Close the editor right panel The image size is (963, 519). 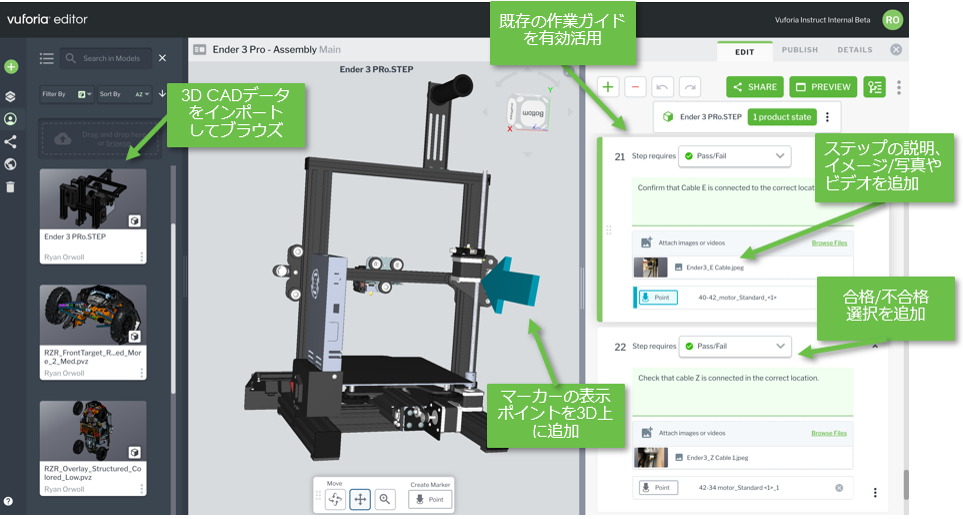896,50
